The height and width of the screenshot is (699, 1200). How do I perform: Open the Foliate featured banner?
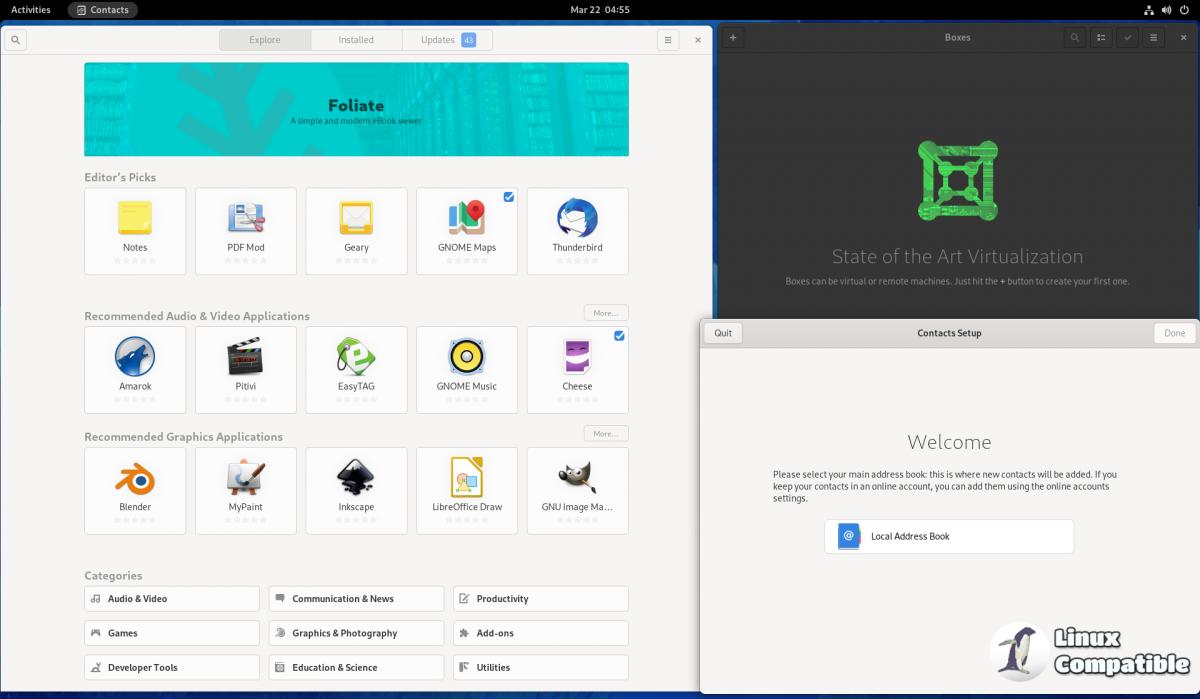tap(356, 109)
